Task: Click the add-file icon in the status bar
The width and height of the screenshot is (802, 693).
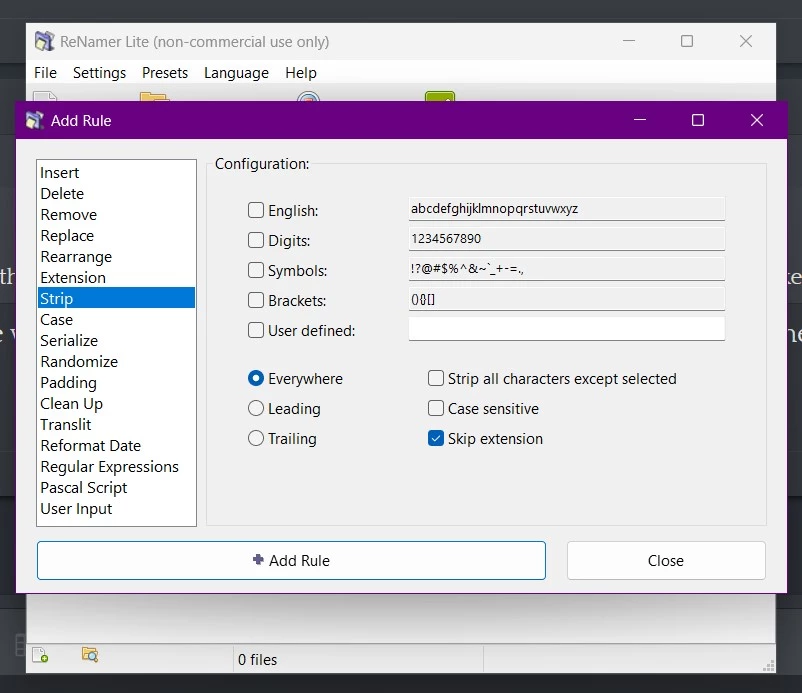Action: tap(40, 655)
